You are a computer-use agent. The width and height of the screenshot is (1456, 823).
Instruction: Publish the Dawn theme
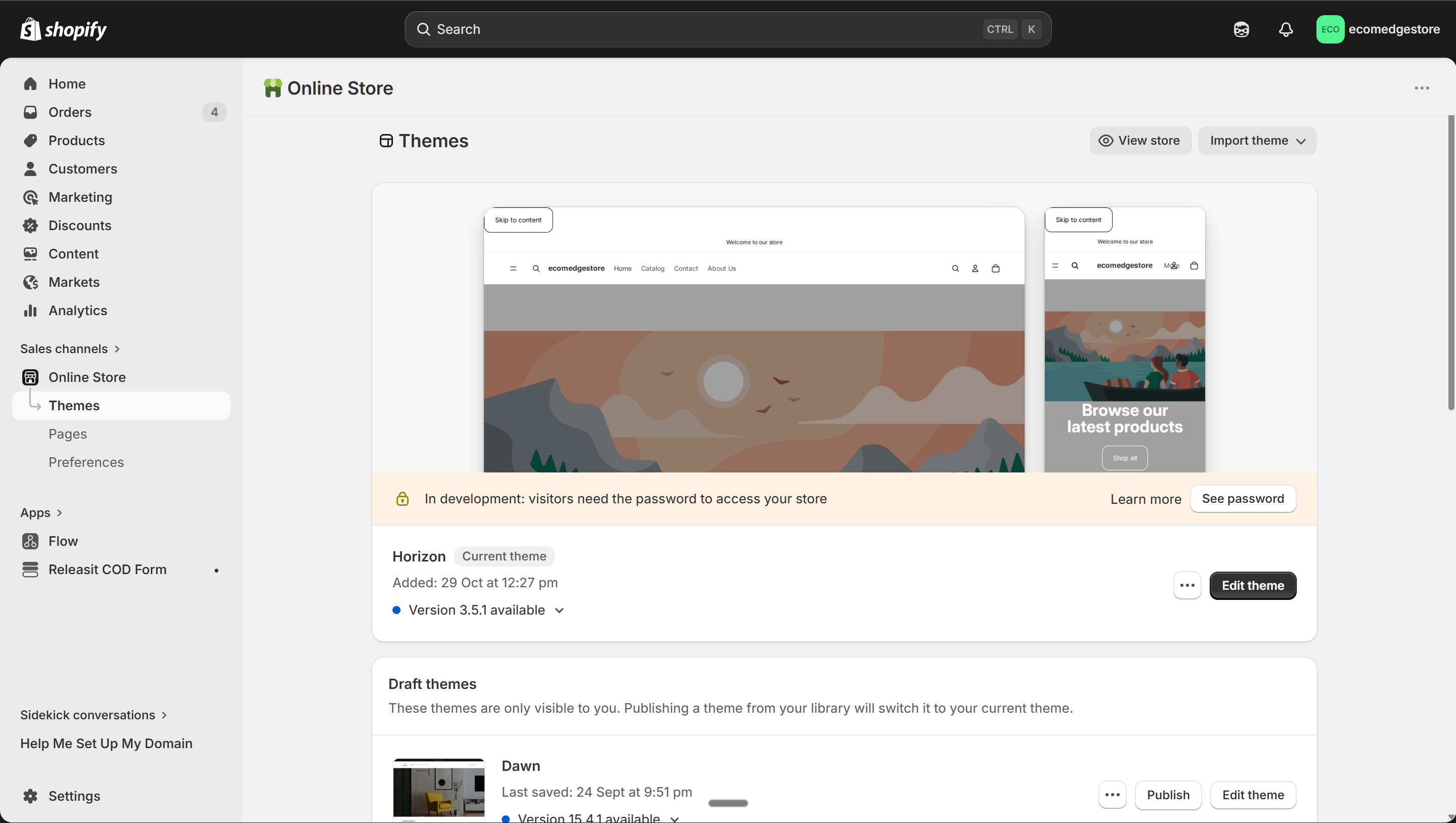(1168, 795)
